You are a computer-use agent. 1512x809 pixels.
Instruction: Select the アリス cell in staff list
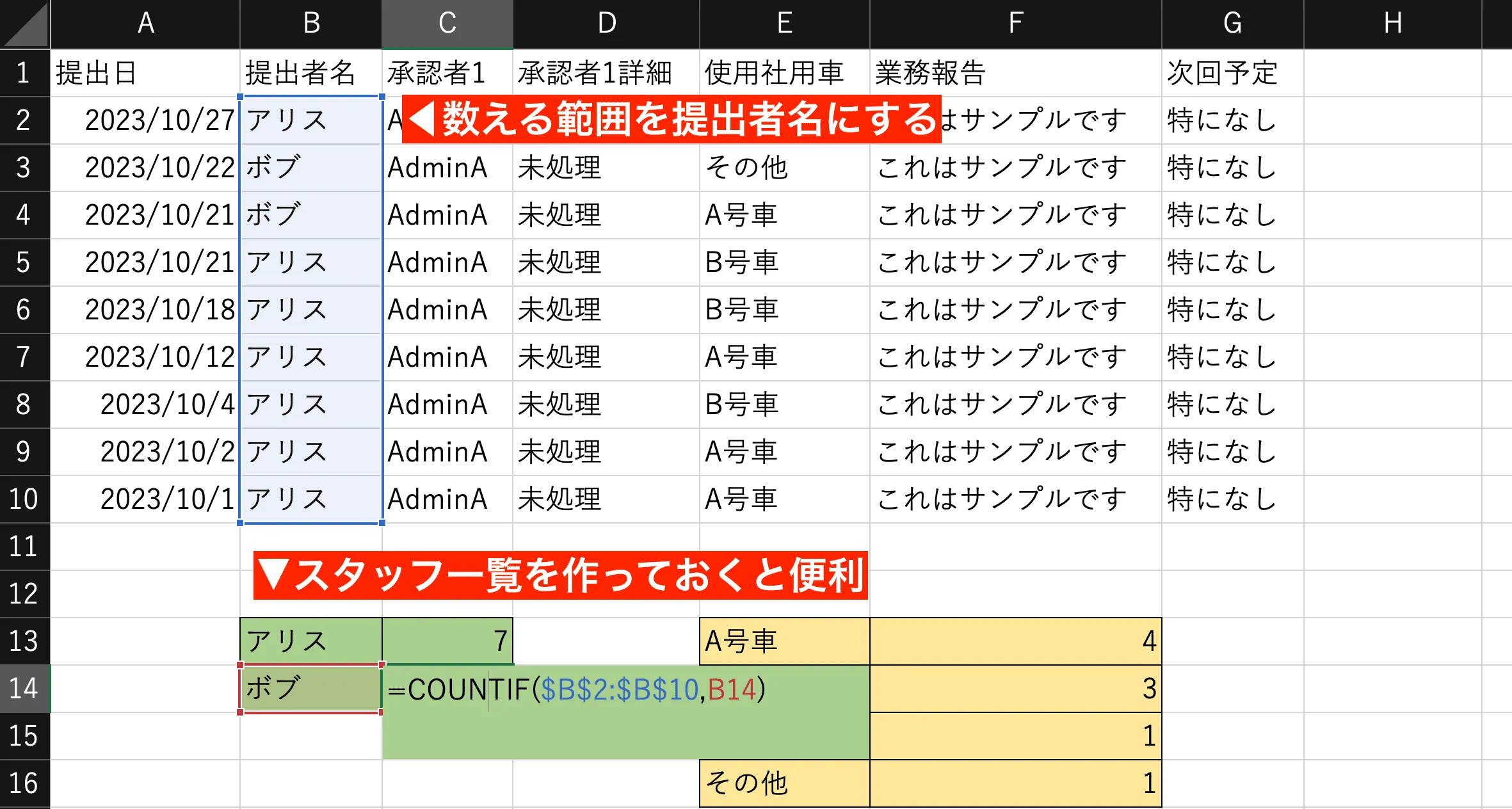310,641
